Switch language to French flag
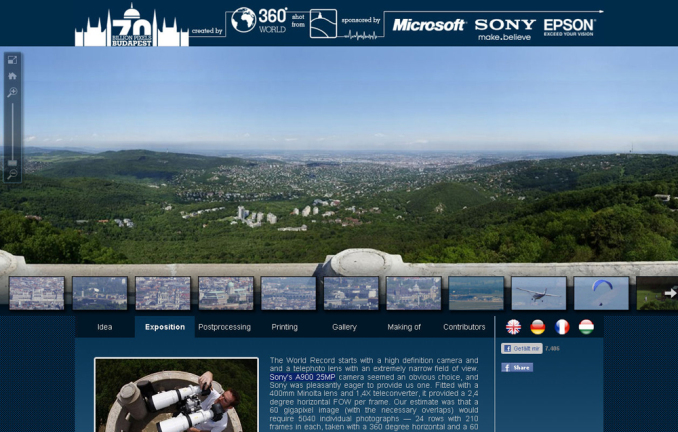This screenshot has height=432, width=678. tap(562, 327)
